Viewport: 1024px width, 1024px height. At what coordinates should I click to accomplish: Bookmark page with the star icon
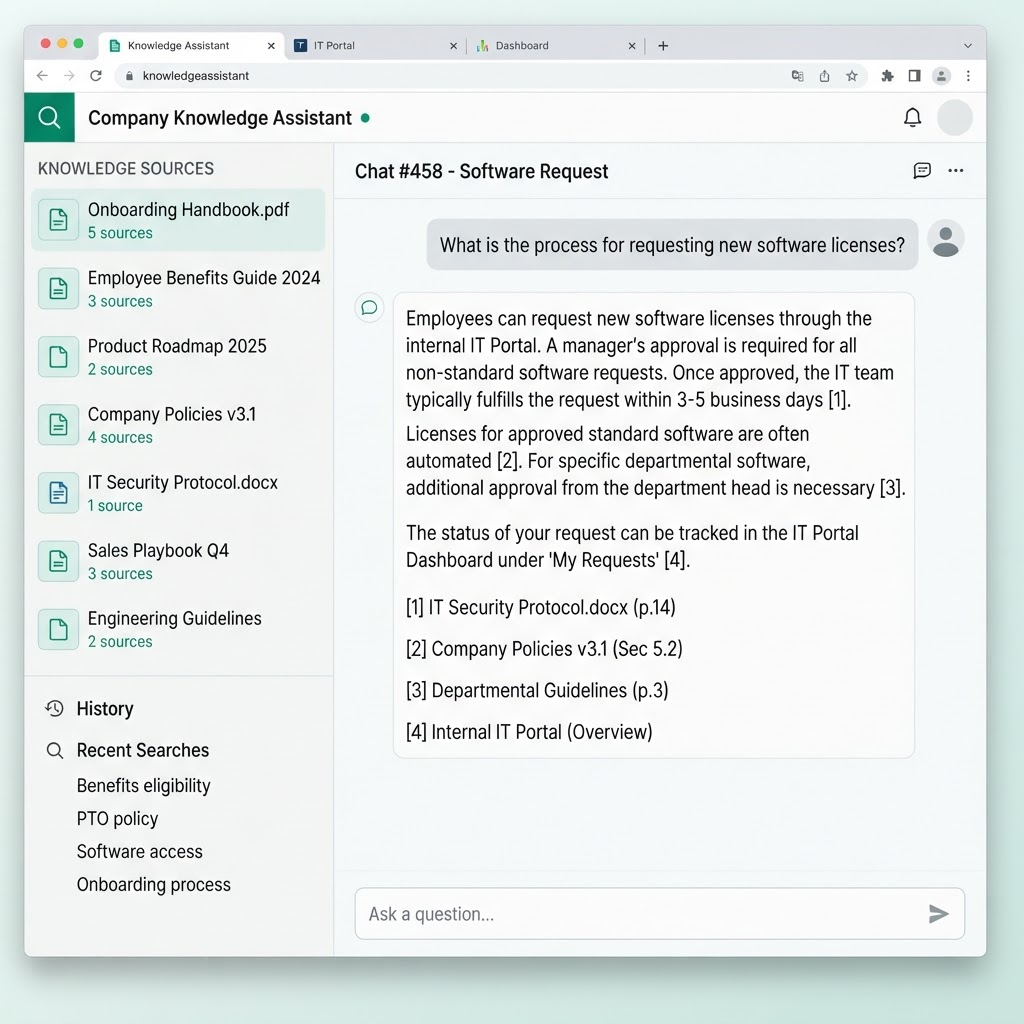pos(852,76)
